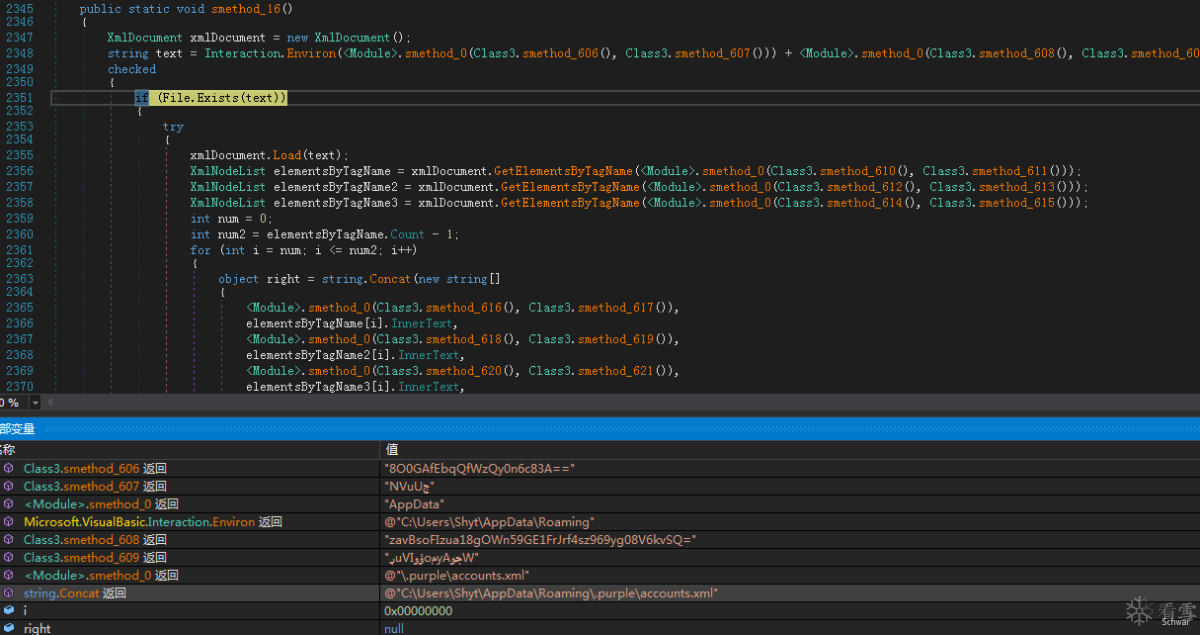
Task: Click the checked keyword on line 2349
Action: (x=132, y=69)
